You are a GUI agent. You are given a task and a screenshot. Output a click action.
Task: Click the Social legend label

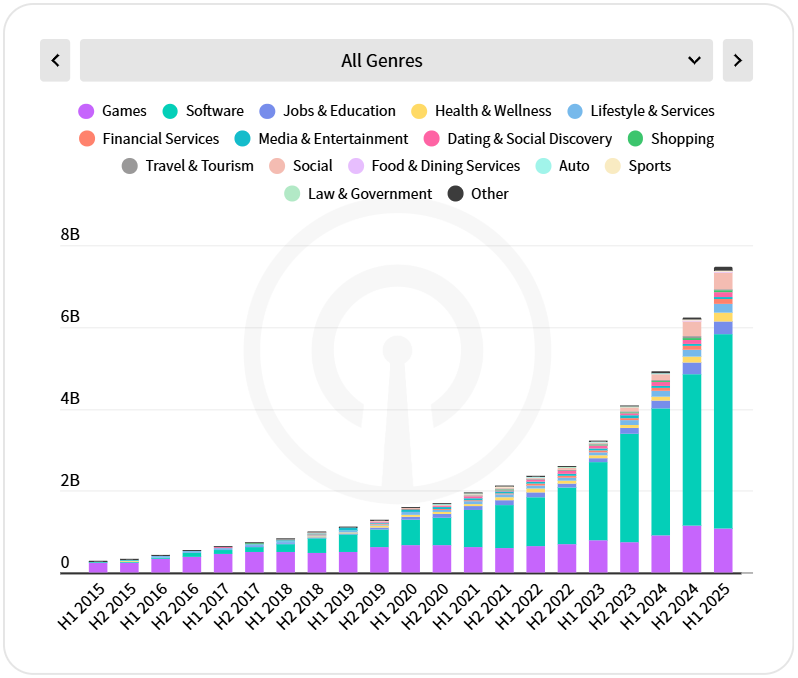click(x=312, y=166)
